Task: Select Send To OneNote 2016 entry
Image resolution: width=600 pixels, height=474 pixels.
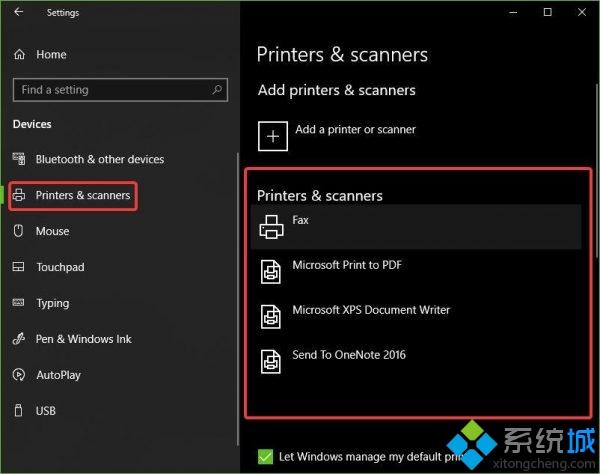Action: tap(416, 361)
